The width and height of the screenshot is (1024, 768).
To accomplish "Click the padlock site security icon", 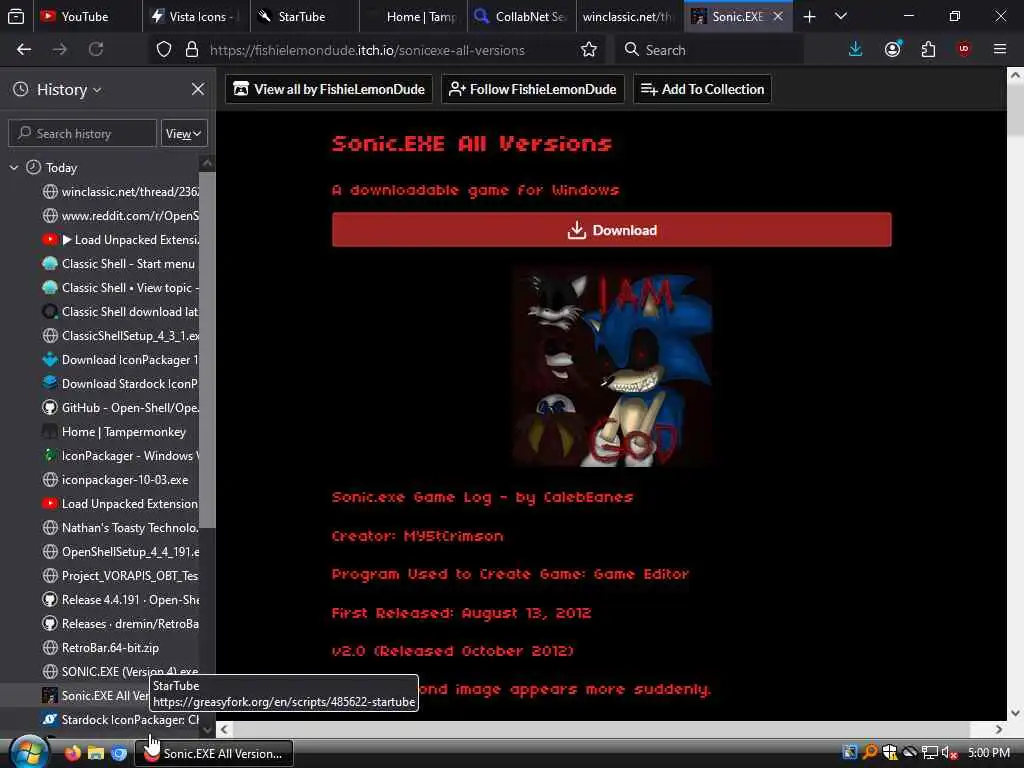I will tap(191, 50).
